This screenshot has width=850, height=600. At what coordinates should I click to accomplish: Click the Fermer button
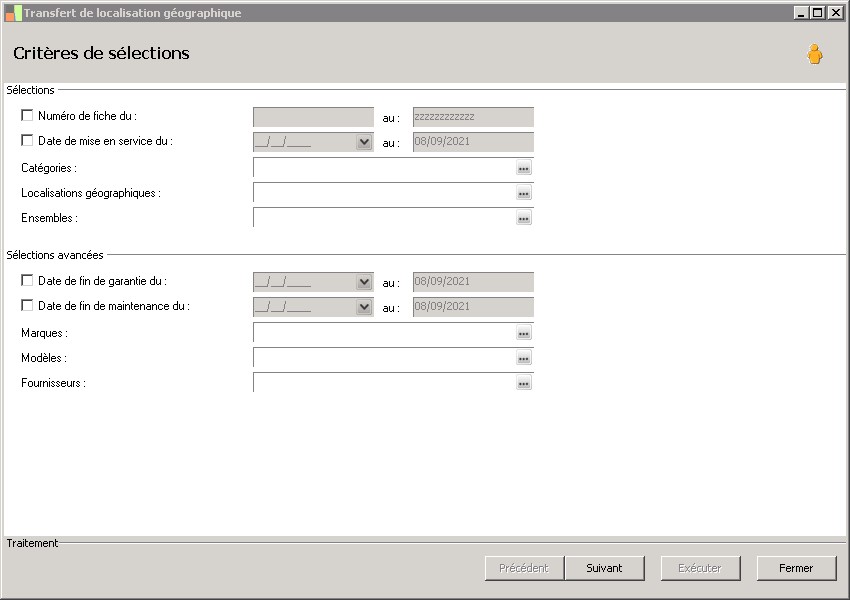(x=796, y=568)
